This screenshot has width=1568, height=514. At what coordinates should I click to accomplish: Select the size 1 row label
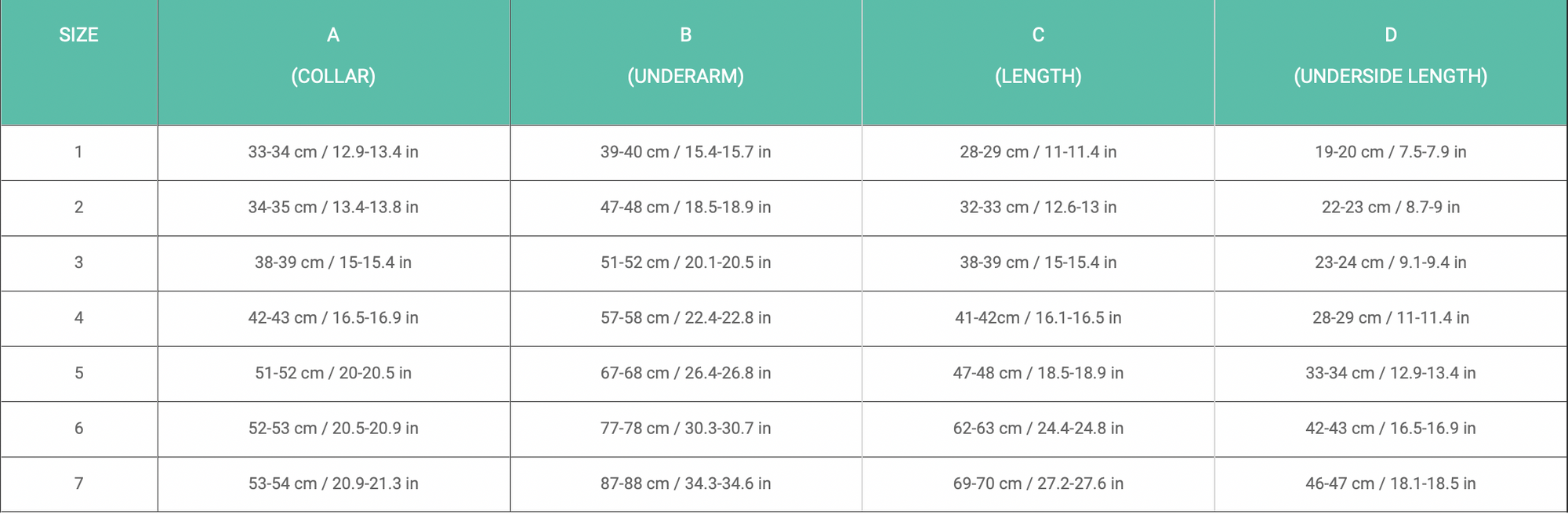[x=78, y=152]
